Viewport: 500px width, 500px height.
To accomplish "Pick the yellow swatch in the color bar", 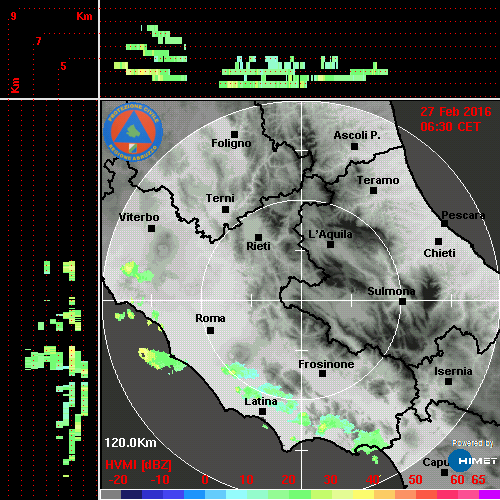I will click(364, 494).
